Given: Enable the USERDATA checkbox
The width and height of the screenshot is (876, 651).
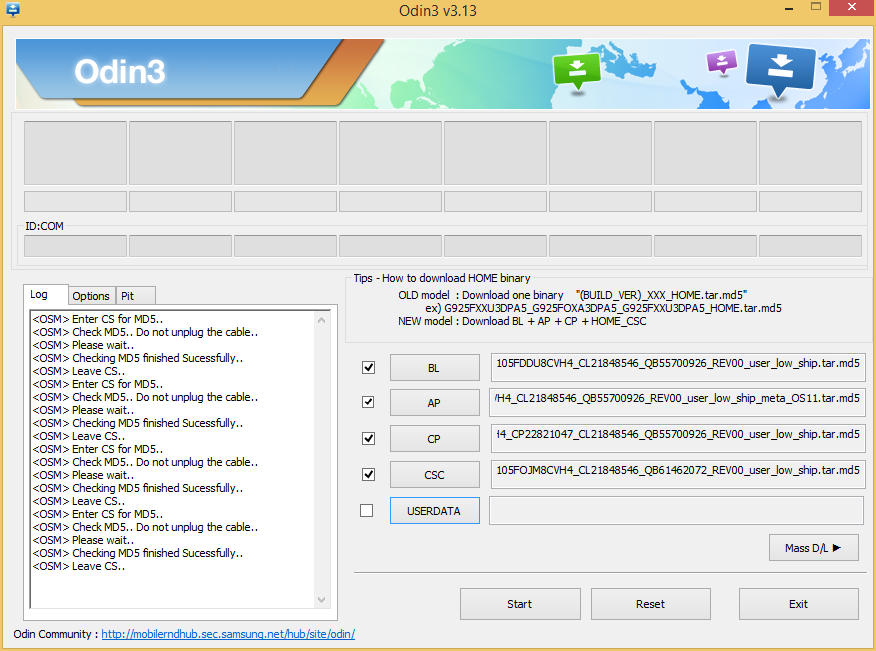Looking at the screenshot, I should (x=367, y=510).
